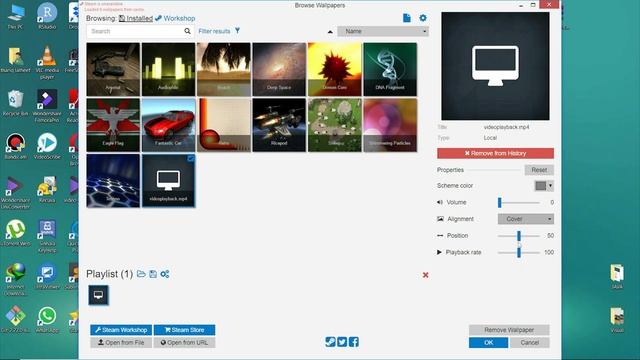Click the Alignment image icon
The width and height of the screenshot is (640, 360).
(440, 219)
